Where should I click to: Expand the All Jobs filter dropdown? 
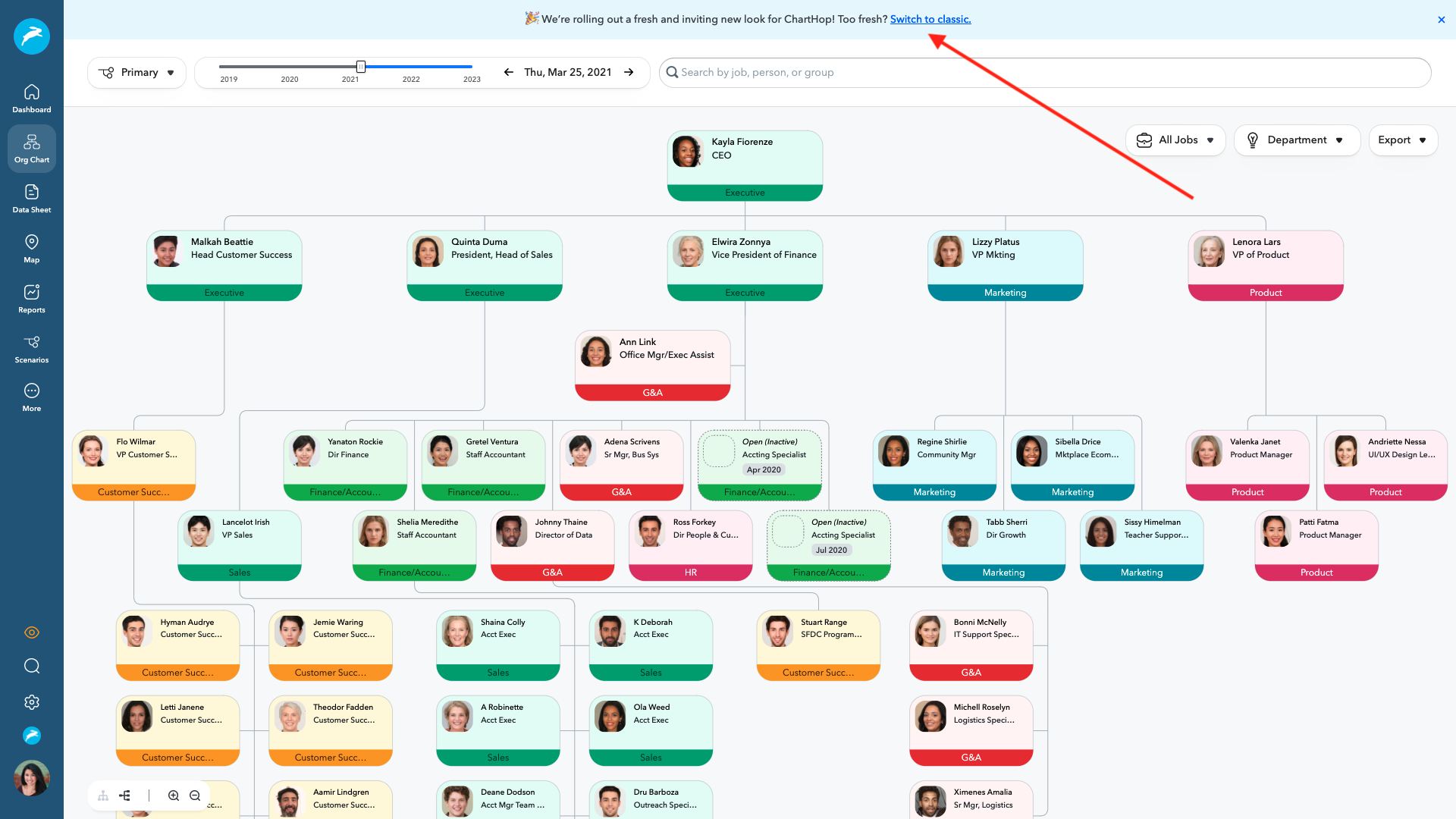pyautogui.click(x=1175, y=140)
